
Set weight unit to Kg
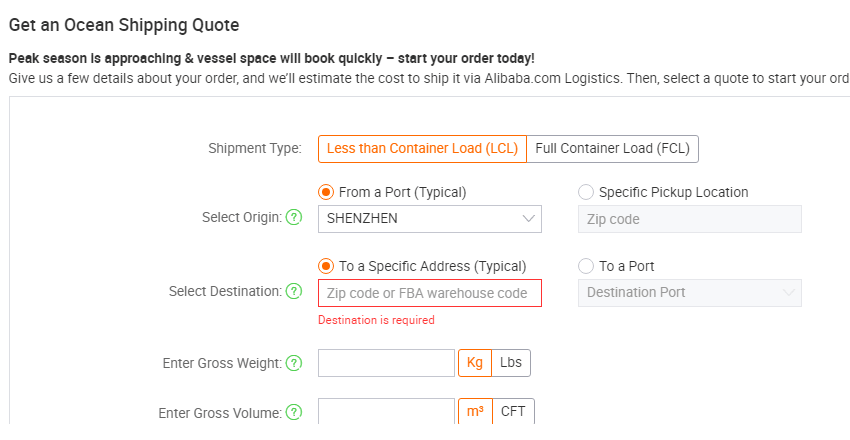[475, 363]
